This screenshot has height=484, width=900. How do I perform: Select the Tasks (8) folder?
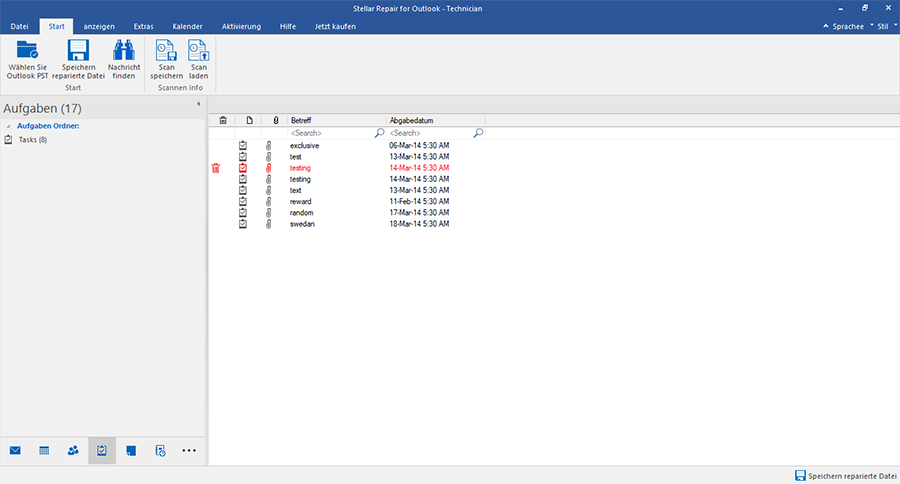32,139
